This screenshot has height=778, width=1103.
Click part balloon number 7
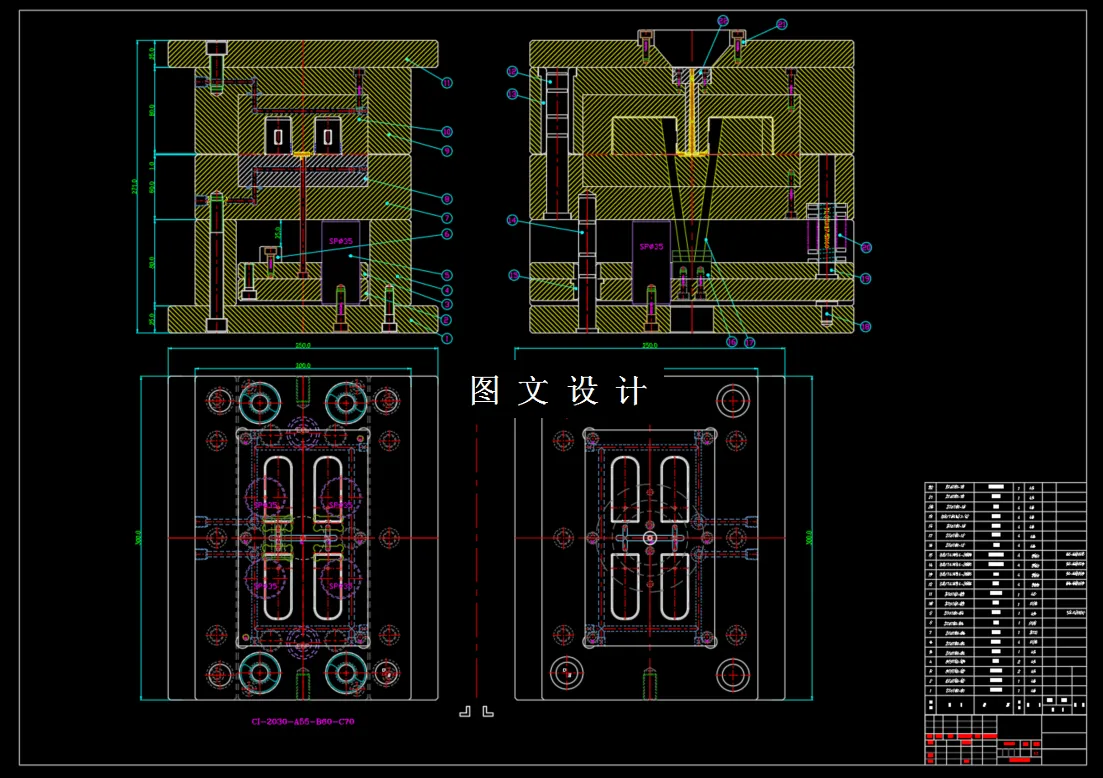pos(447,218)
